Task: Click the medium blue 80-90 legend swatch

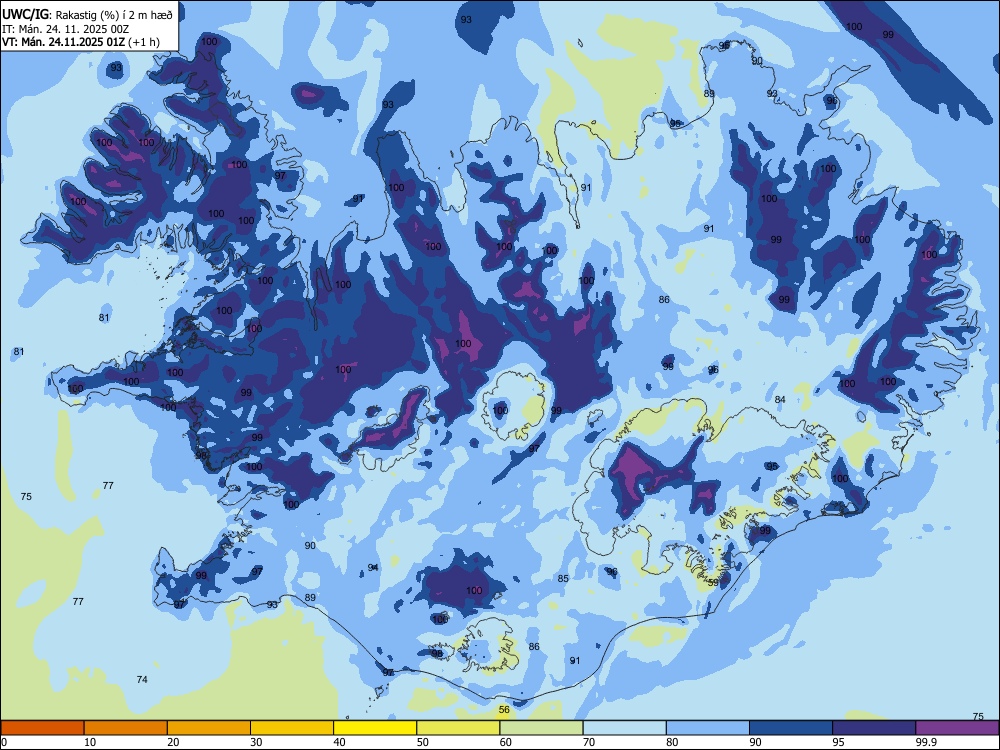Action: tap(708, 728)
